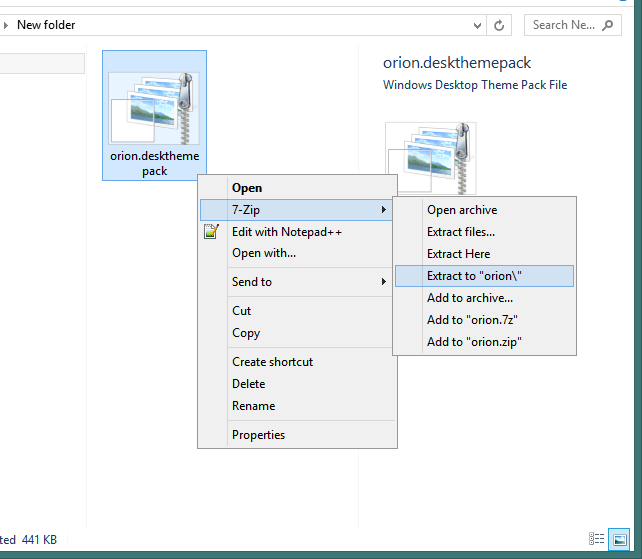
Task: Select Open archive from the 7-Zip submenu
Action: click(462, 210)
